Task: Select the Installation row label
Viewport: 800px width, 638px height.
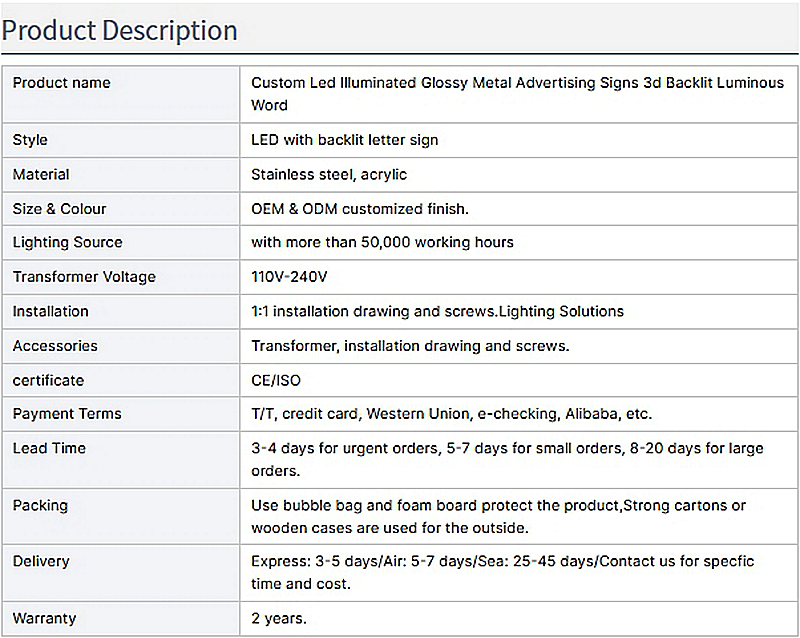Action: (51, 311)
